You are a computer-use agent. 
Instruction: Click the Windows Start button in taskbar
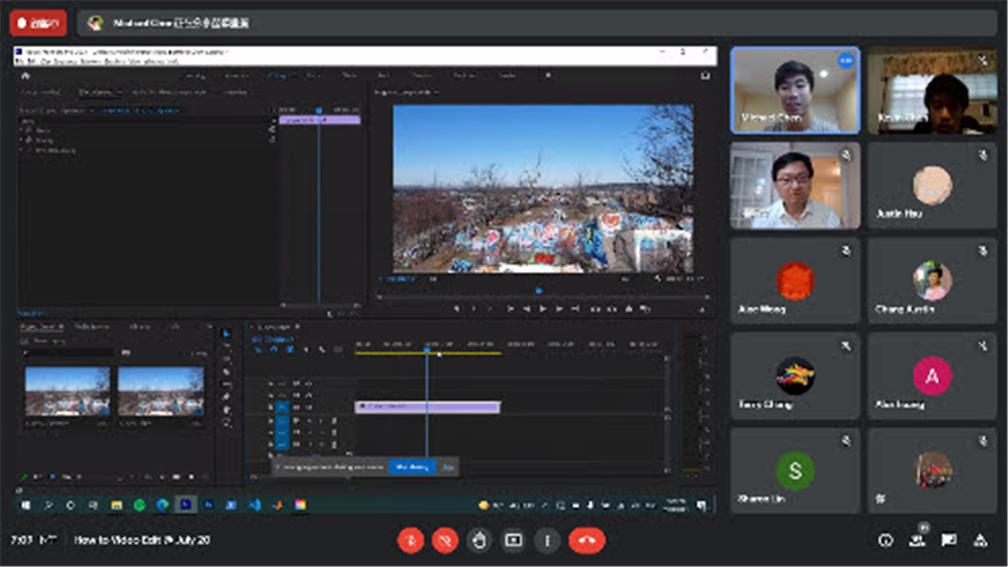coord(24,505)
